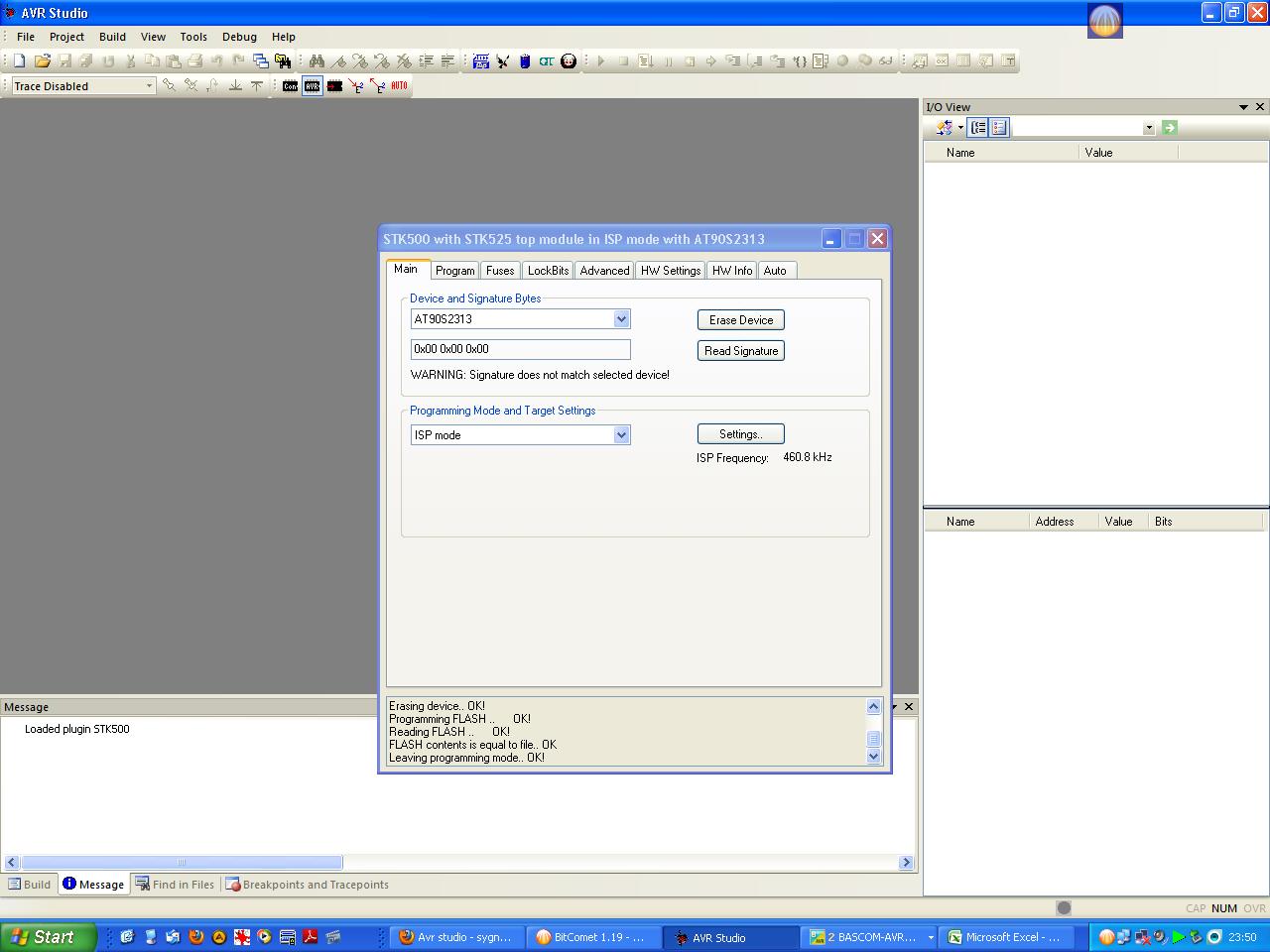Switch to the LockBits tab
The image size is (1270, 952).
pyautogui.click(x=548, y=271)
